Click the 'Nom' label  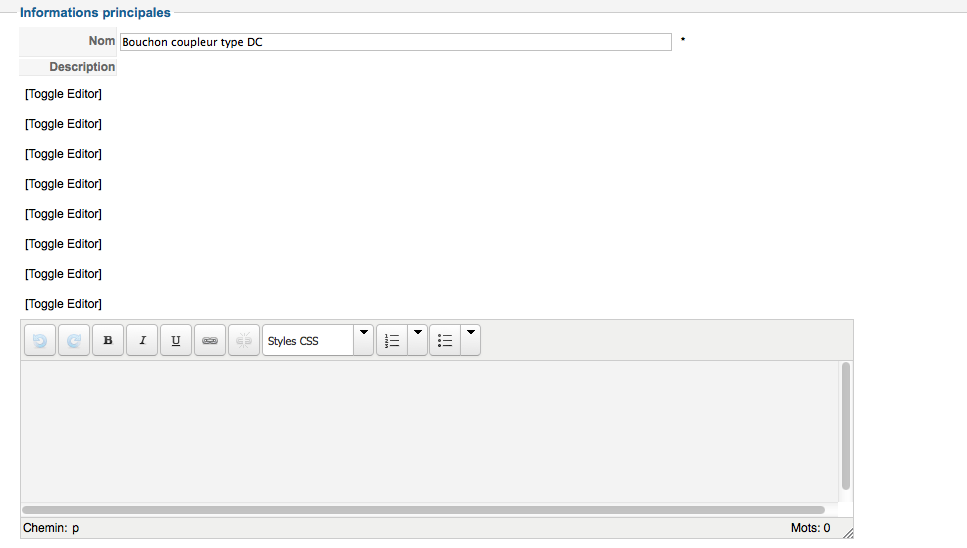(102, 41)
